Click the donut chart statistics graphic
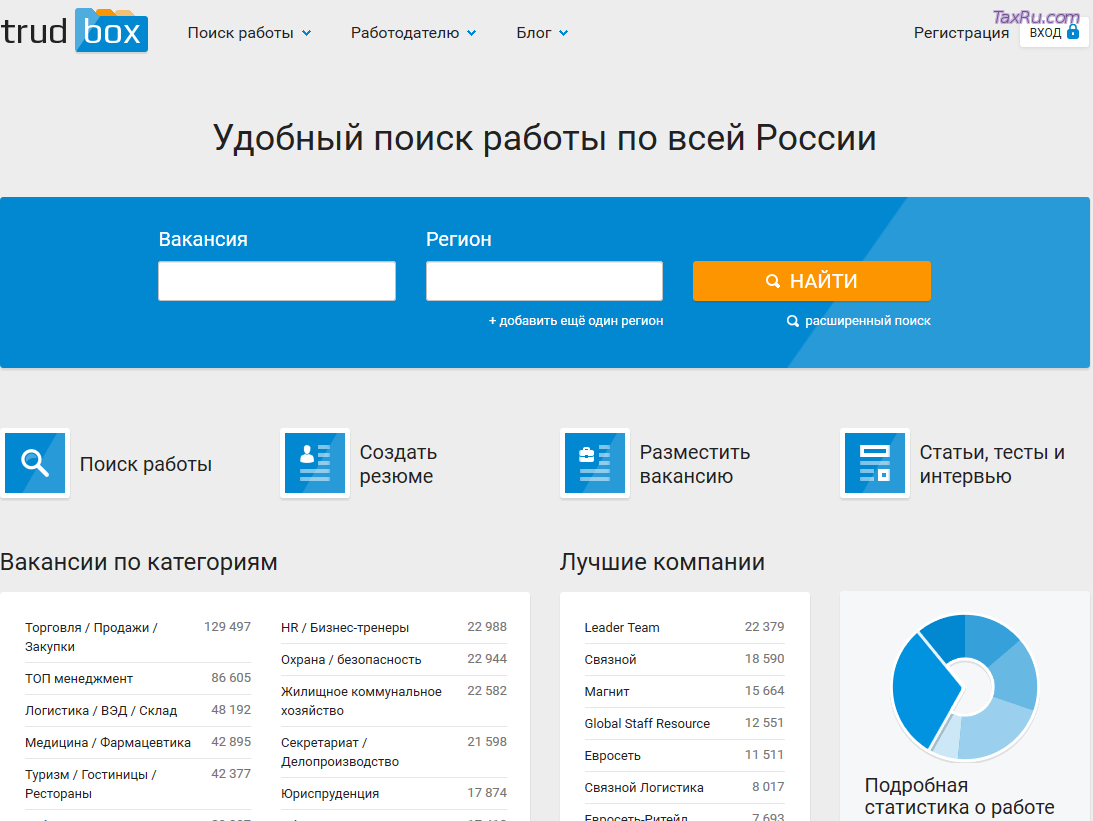The width and height of the screenshot is (1093, 821). 963,686
